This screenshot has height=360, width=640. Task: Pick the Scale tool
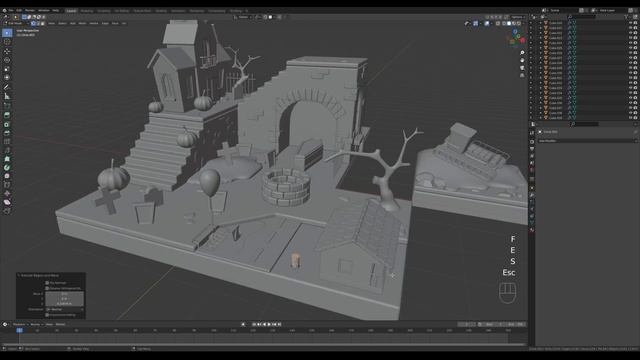(x=7, y=69)
